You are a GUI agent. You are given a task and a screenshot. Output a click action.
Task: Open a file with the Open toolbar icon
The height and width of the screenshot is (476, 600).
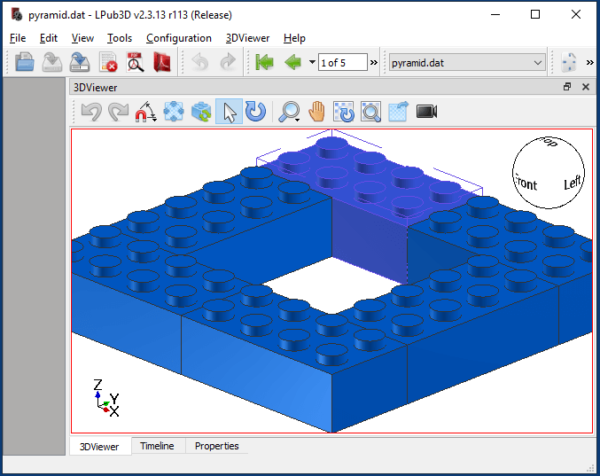[x=24, y=62]
